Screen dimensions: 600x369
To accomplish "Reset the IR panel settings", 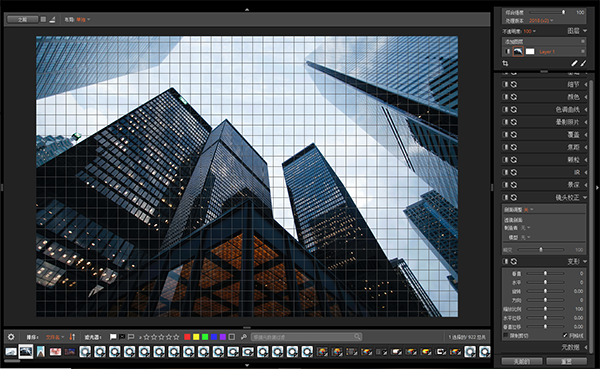I will (514, 172).
